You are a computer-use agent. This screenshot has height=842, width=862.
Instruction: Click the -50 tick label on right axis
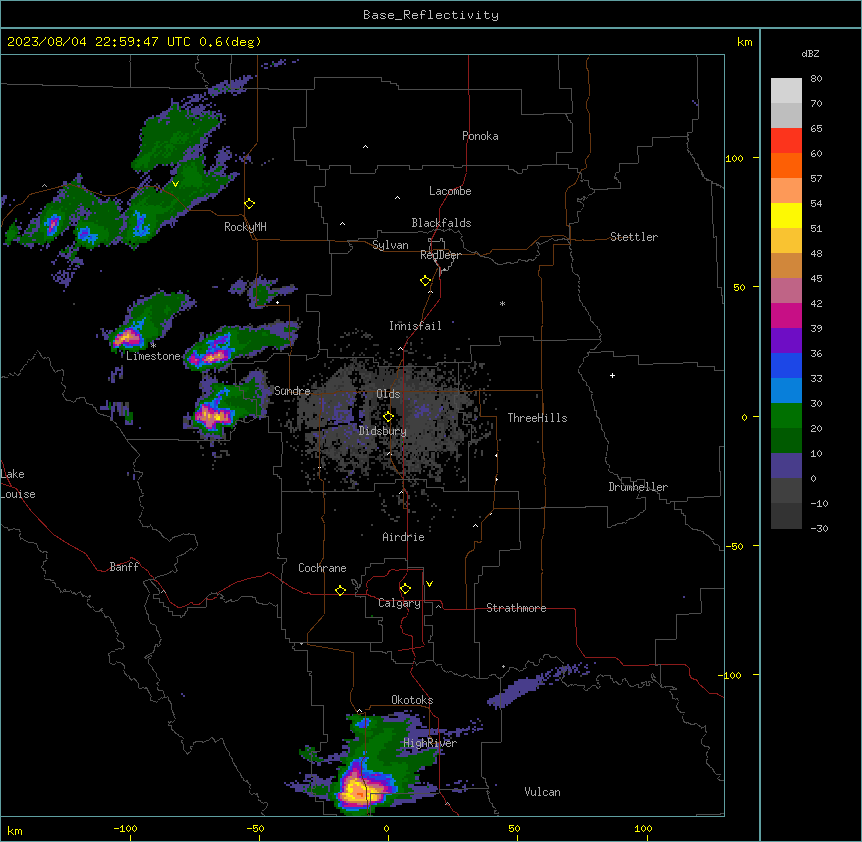coord(734,546)
